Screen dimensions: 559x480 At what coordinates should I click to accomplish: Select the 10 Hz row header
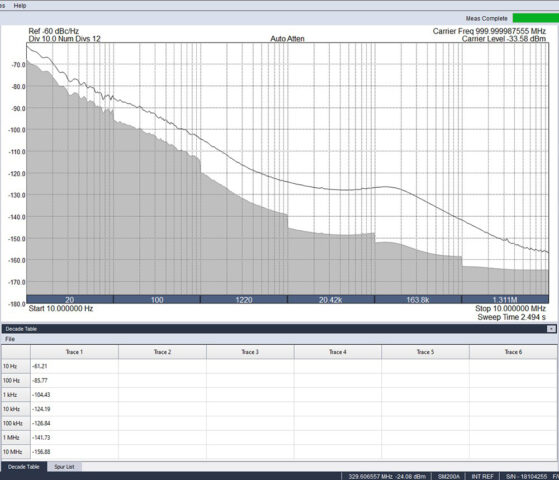[16, 366]
